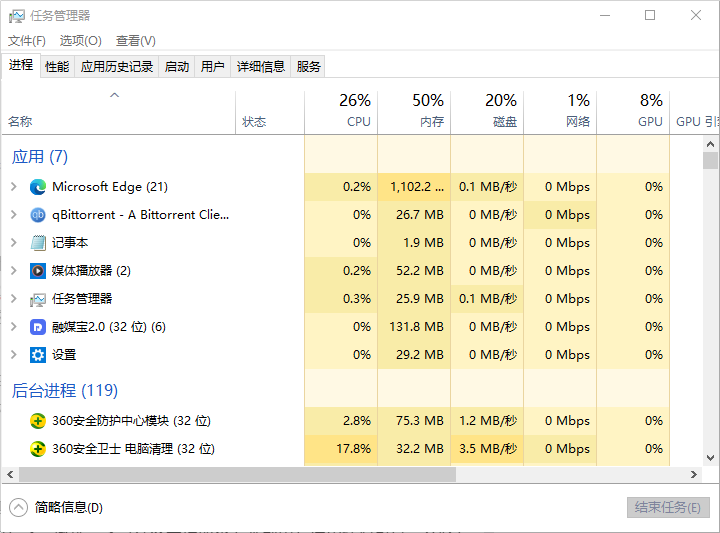Click the 75.3 MB memory cell
The image size is (720, 533).
click(414, 421)
